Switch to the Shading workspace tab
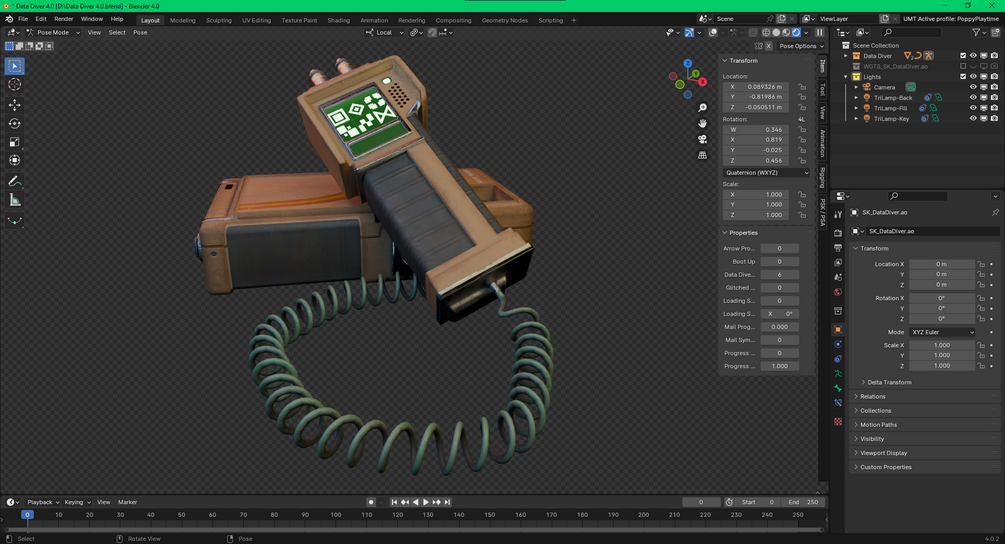The width and height of the screenshot is (1005, 544). click(x=338, y=20)
